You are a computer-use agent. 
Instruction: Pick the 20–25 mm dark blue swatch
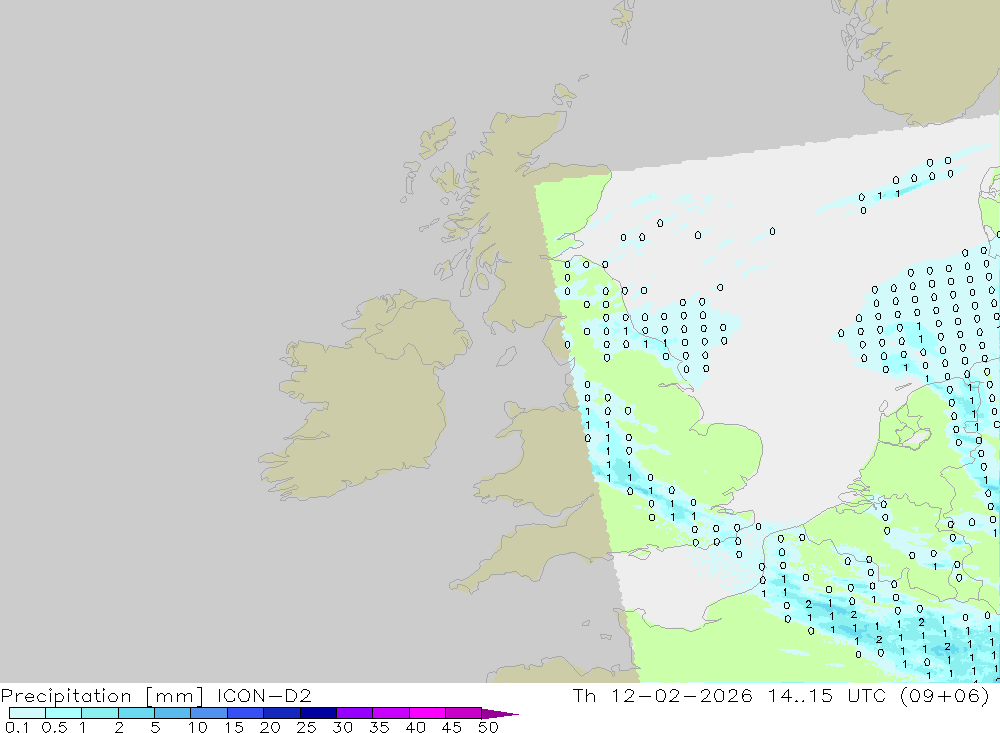point(281,713)
